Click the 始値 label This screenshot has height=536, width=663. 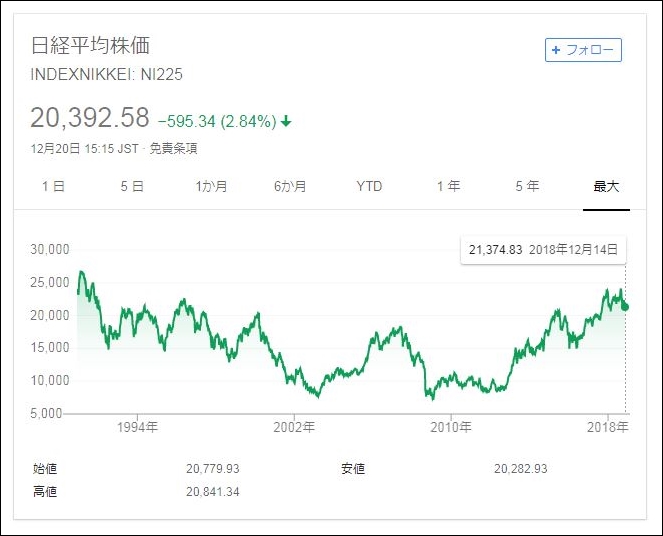[45, 468]
